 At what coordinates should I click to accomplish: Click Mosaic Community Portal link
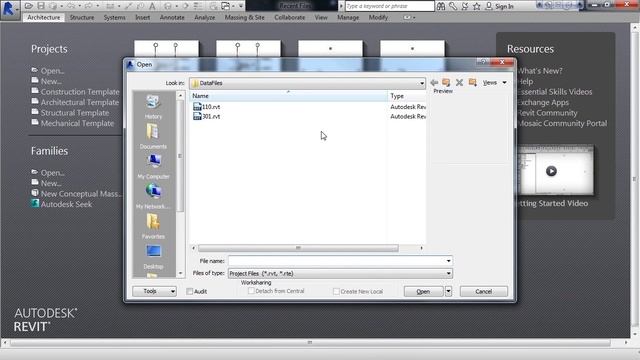coord(562,123)
